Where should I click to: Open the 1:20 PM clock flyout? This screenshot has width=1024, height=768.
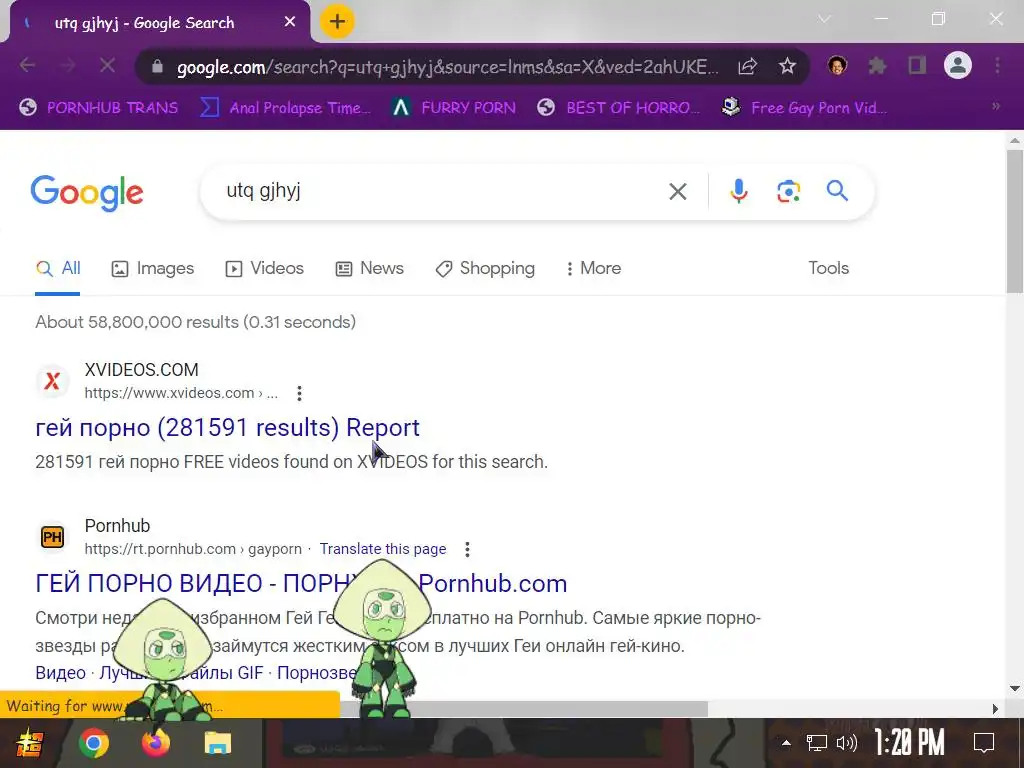(x=909, y=743)
